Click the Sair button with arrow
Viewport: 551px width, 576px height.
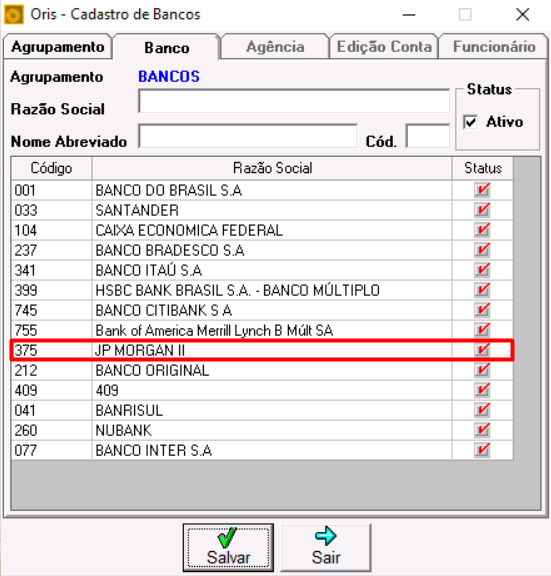(326, 547)
